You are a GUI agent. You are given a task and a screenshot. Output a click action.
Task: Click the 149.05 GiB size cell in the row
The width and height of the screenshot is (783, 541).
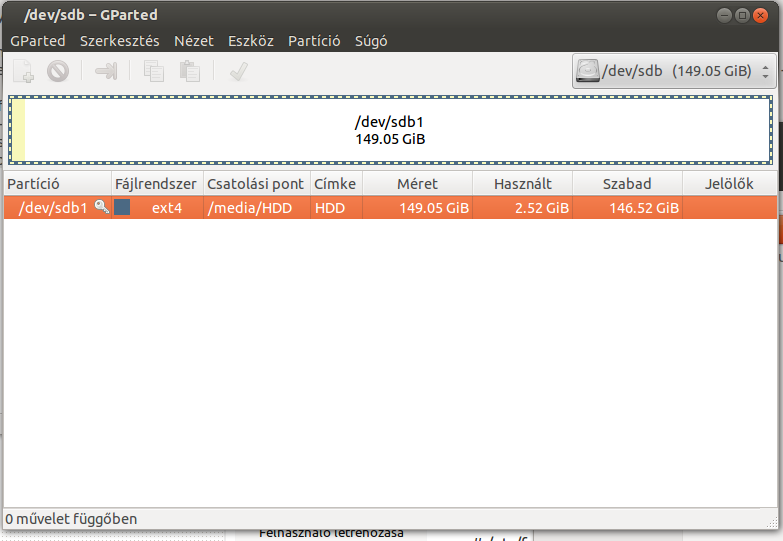[417, 207]
